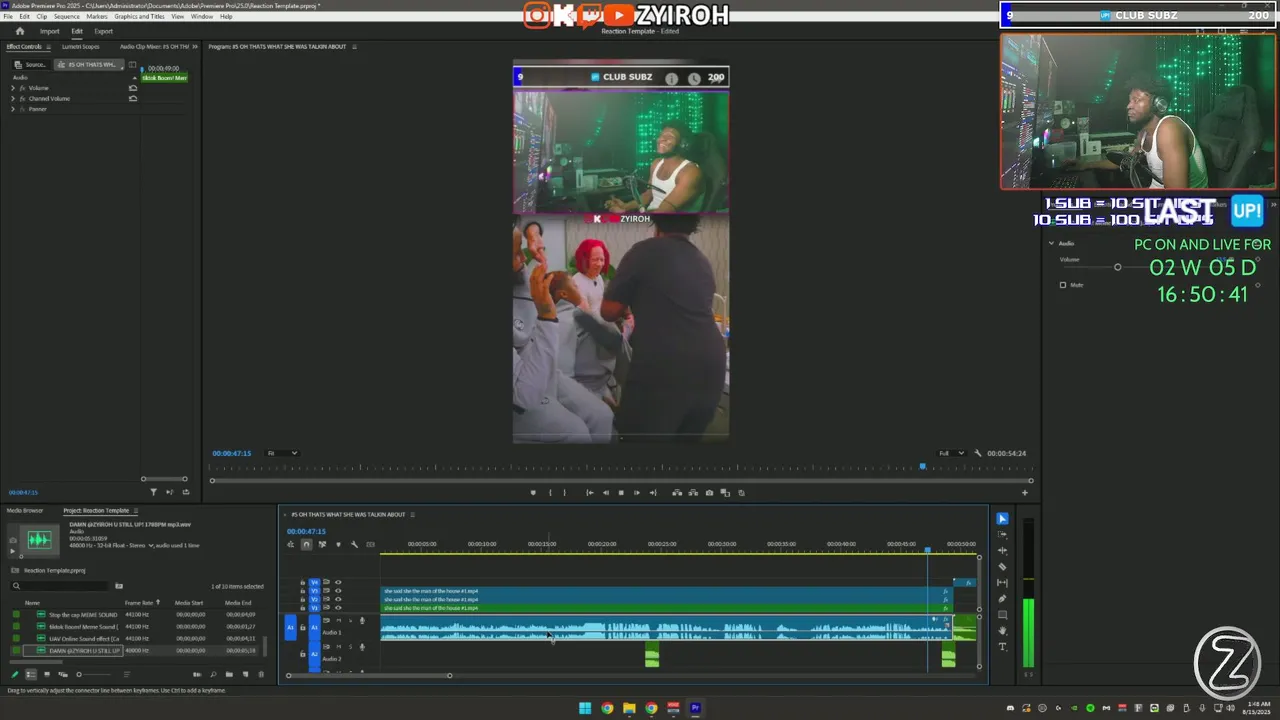Image resolution: width=1280 pixels, height=720 pixels.
Task: Select the Ripple Edit tool
Action: coord(1002,550)
